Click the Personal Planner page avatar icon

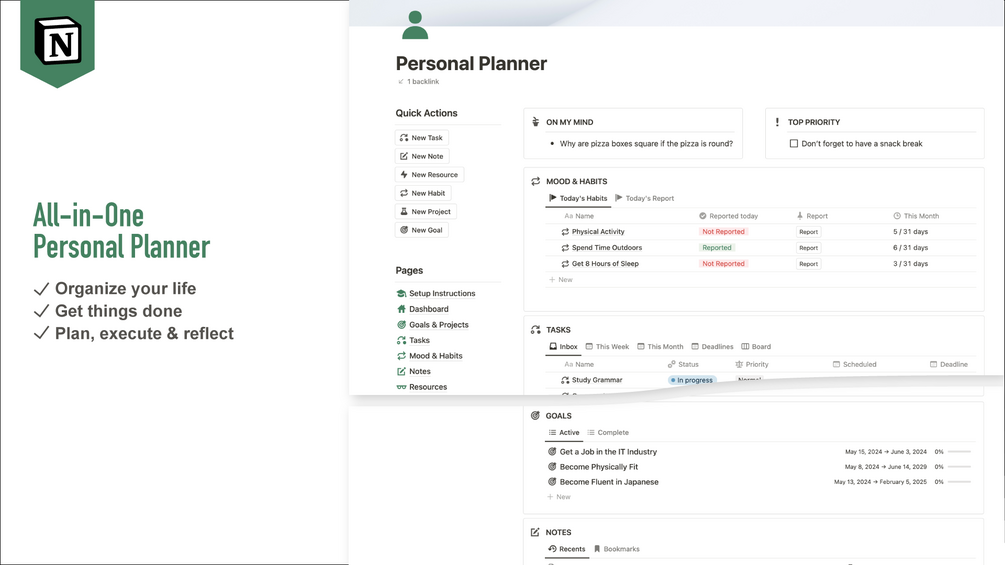(x=415, y=25)
